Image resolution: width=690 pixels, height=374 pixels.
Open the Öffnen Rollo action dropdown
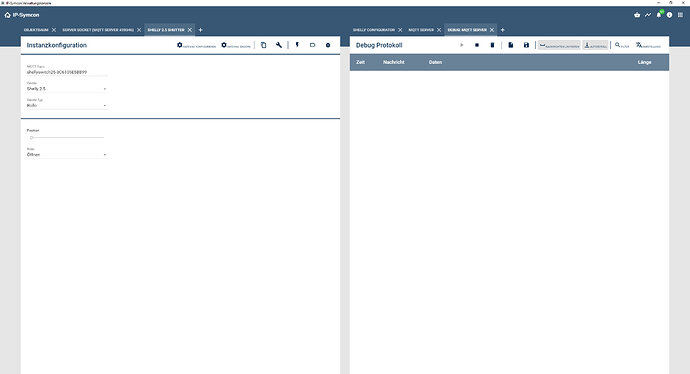point(67,154)
